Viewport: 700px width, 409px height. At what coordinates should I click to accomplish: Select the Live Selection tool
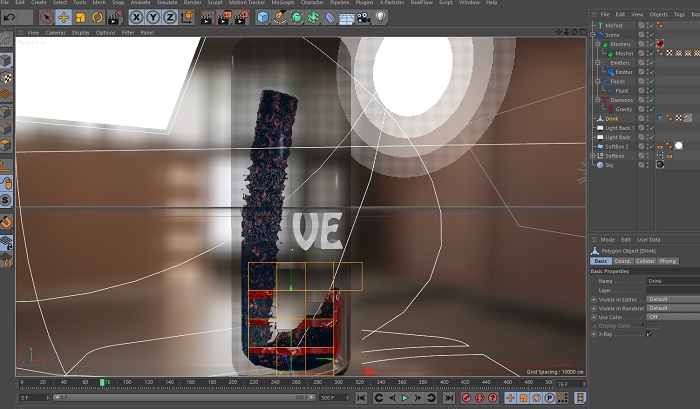pyautogui.click(x=46, y=17)
